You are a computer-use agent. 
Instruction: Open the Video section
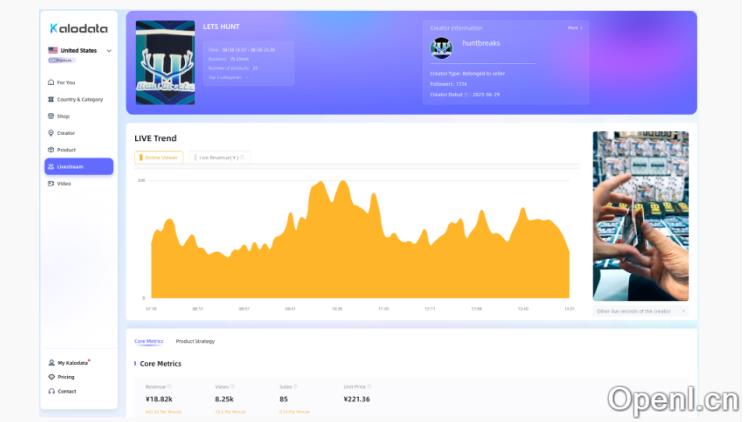(64, 184)
